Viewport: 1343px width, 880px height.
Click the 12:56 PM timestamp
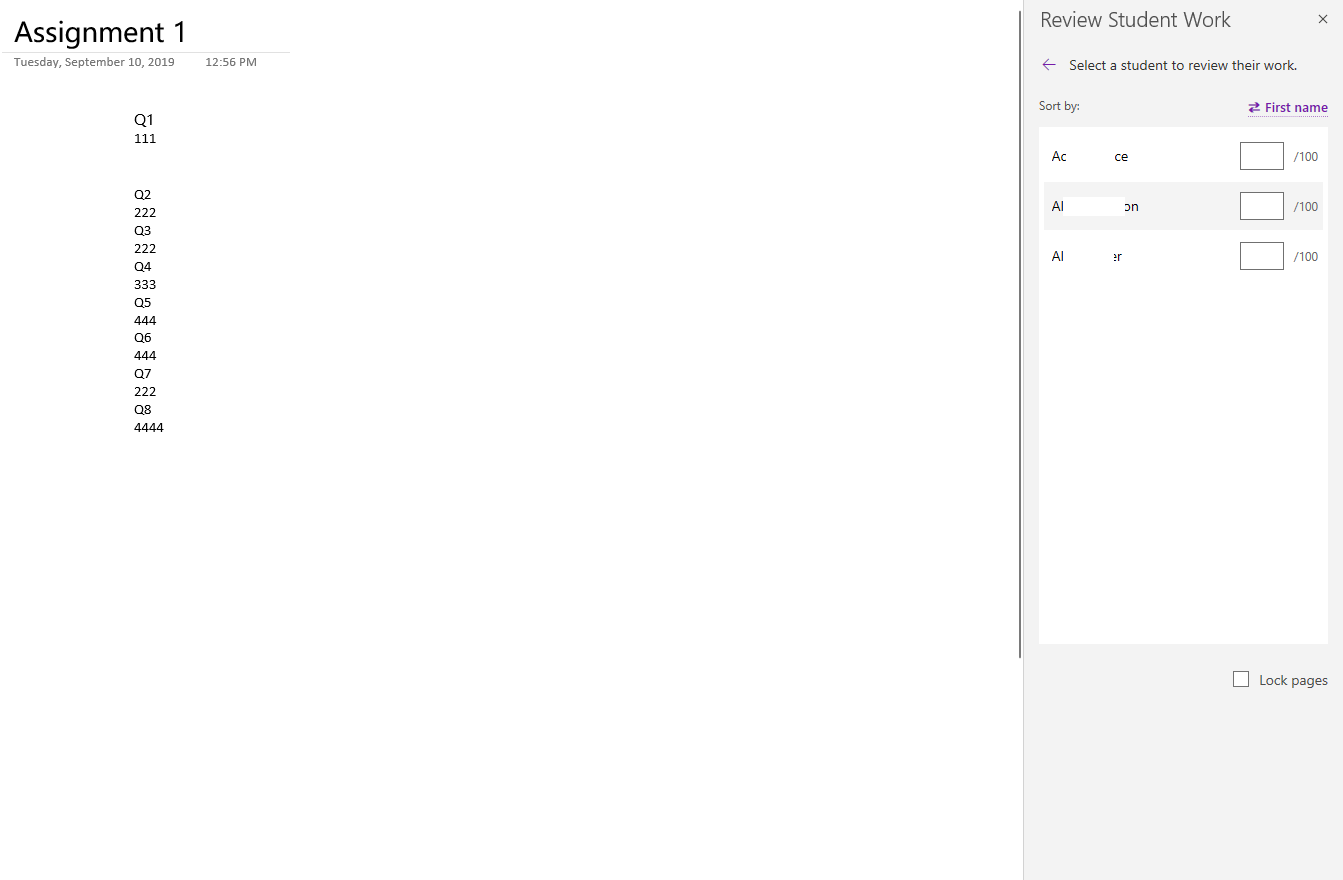(231, 62)
